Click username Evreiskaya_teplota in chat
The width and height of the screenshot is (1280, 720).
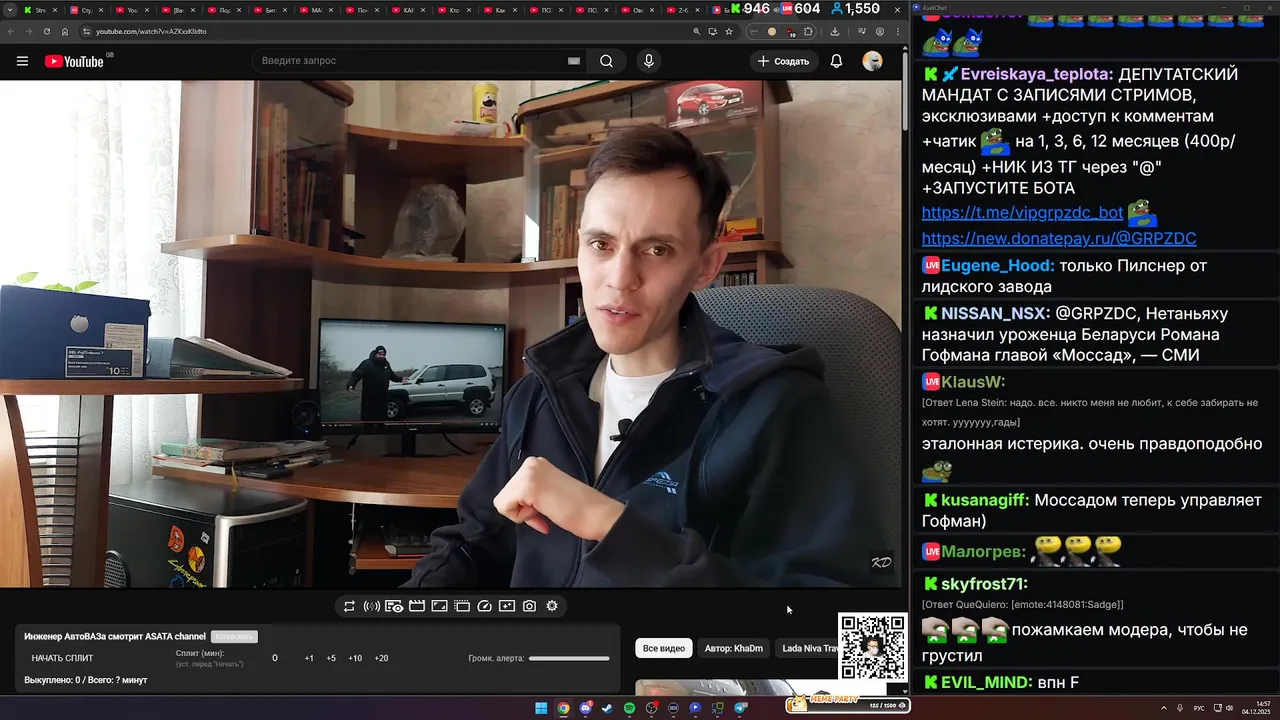point(1035,75)
